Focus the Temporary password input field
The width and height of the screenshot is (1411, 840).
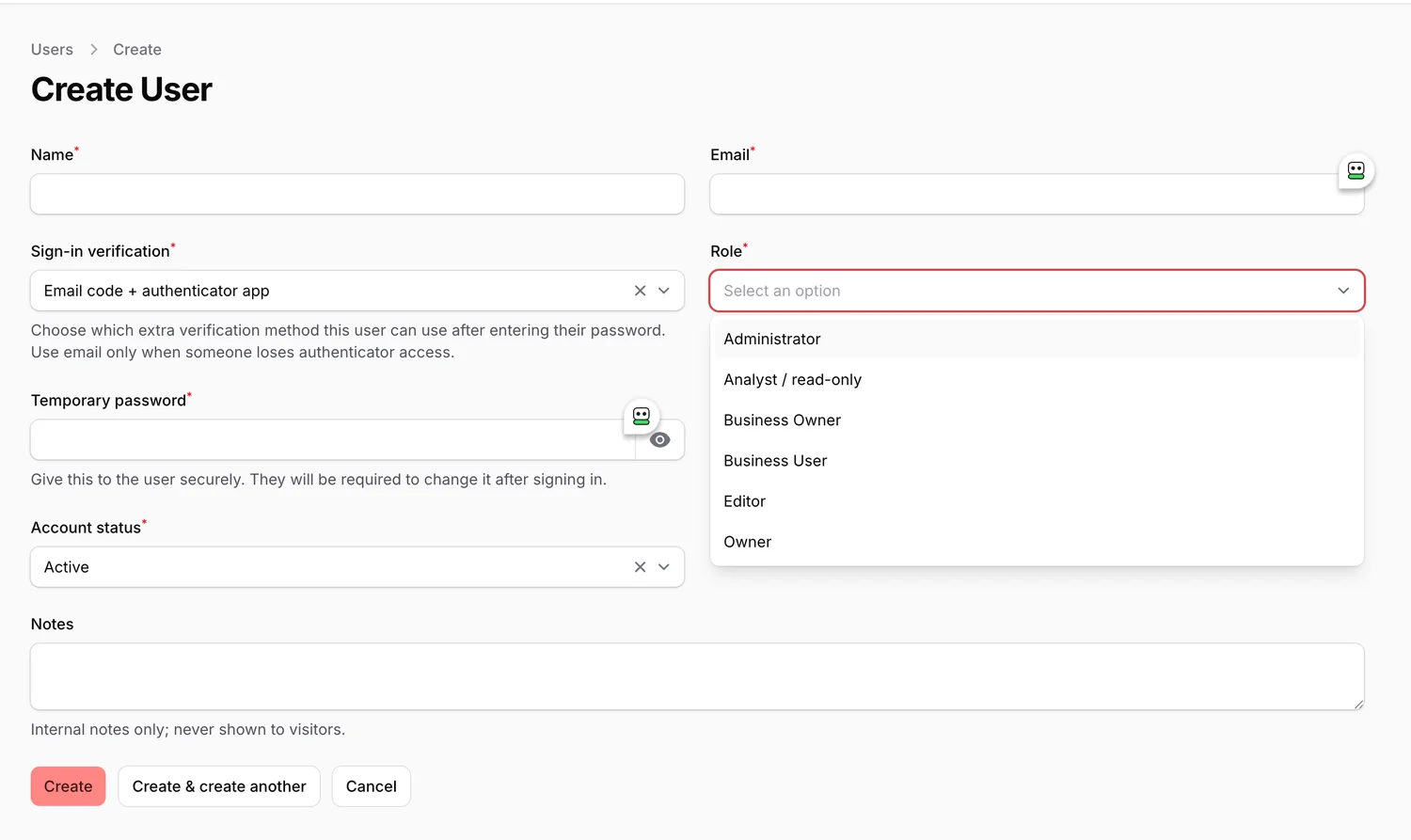(x=333, y=440)
